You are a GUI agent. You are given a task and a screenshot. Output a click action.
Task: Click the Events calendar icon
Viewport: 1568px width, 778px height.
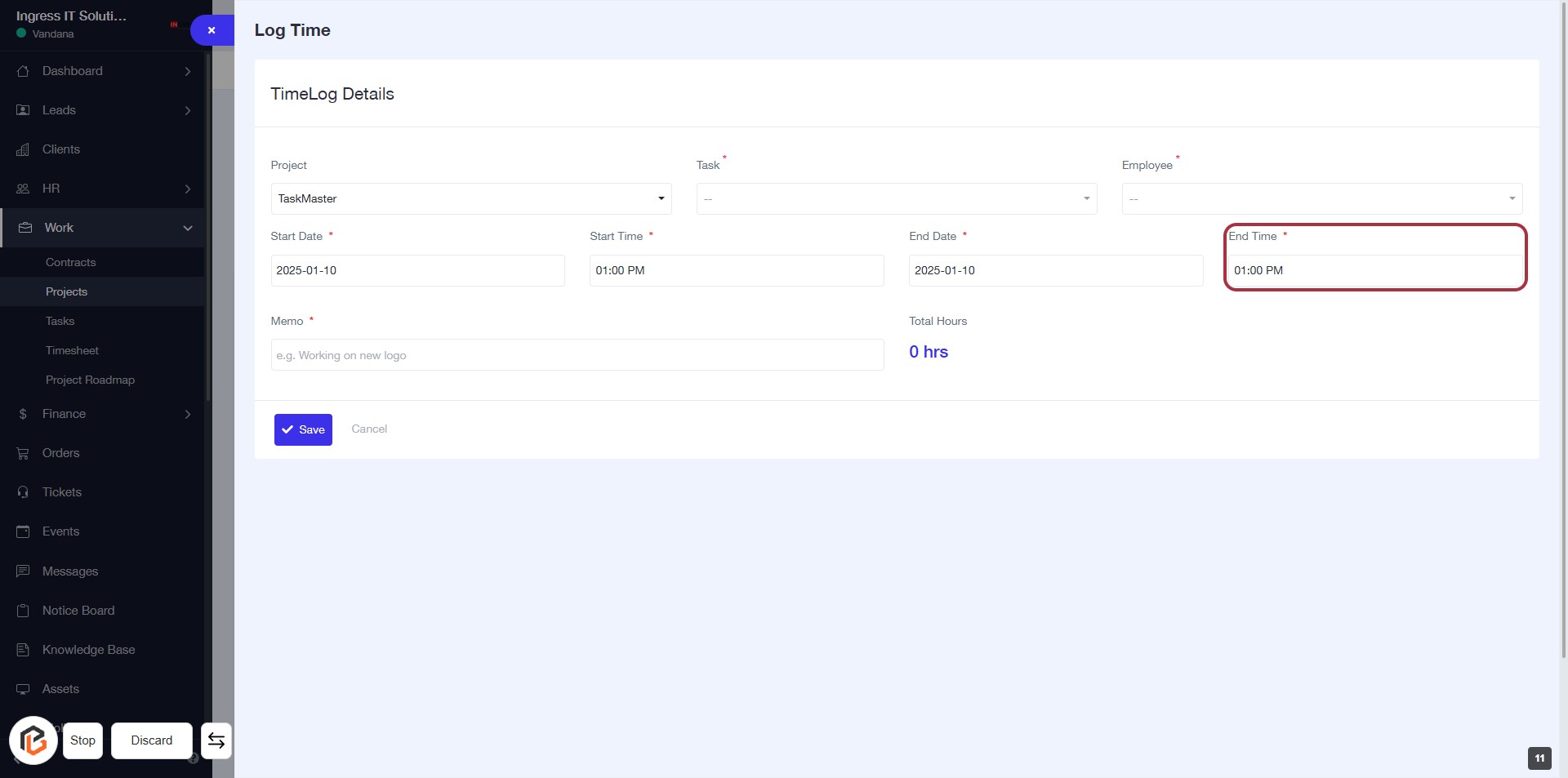tap(23, 531)
